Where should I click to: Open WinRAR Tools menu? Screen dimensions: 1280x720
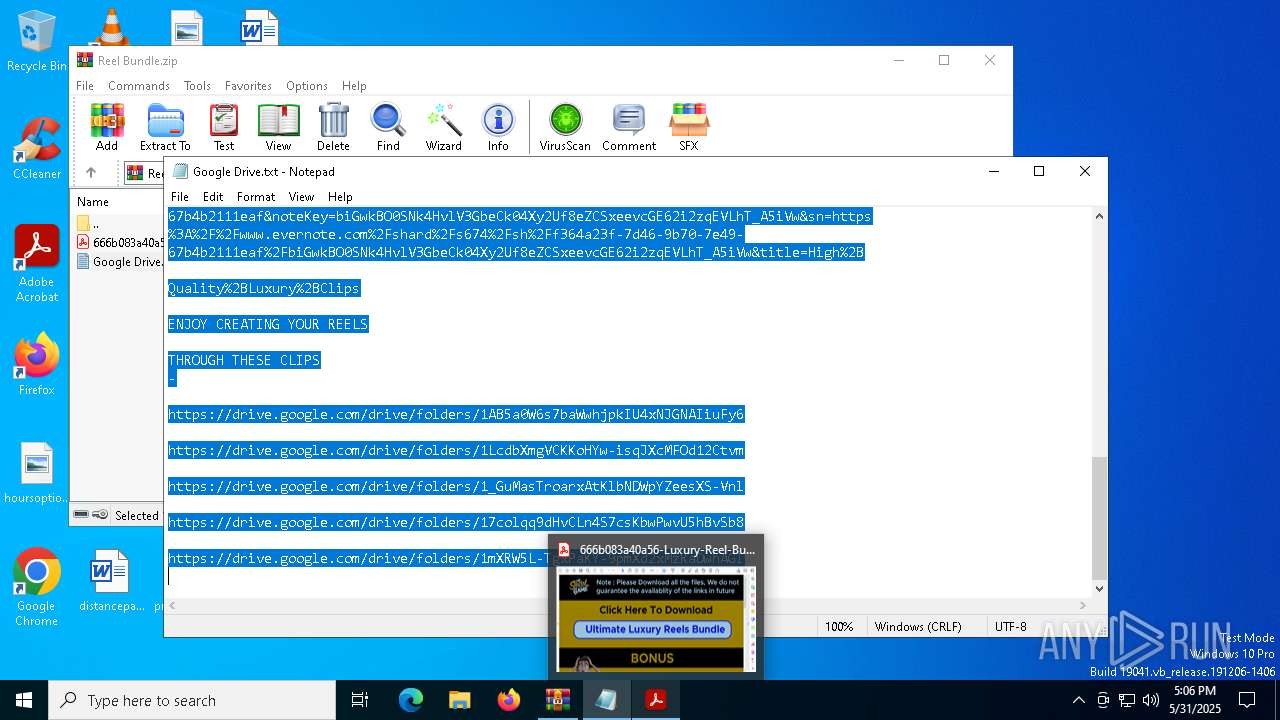click(197, 86)
